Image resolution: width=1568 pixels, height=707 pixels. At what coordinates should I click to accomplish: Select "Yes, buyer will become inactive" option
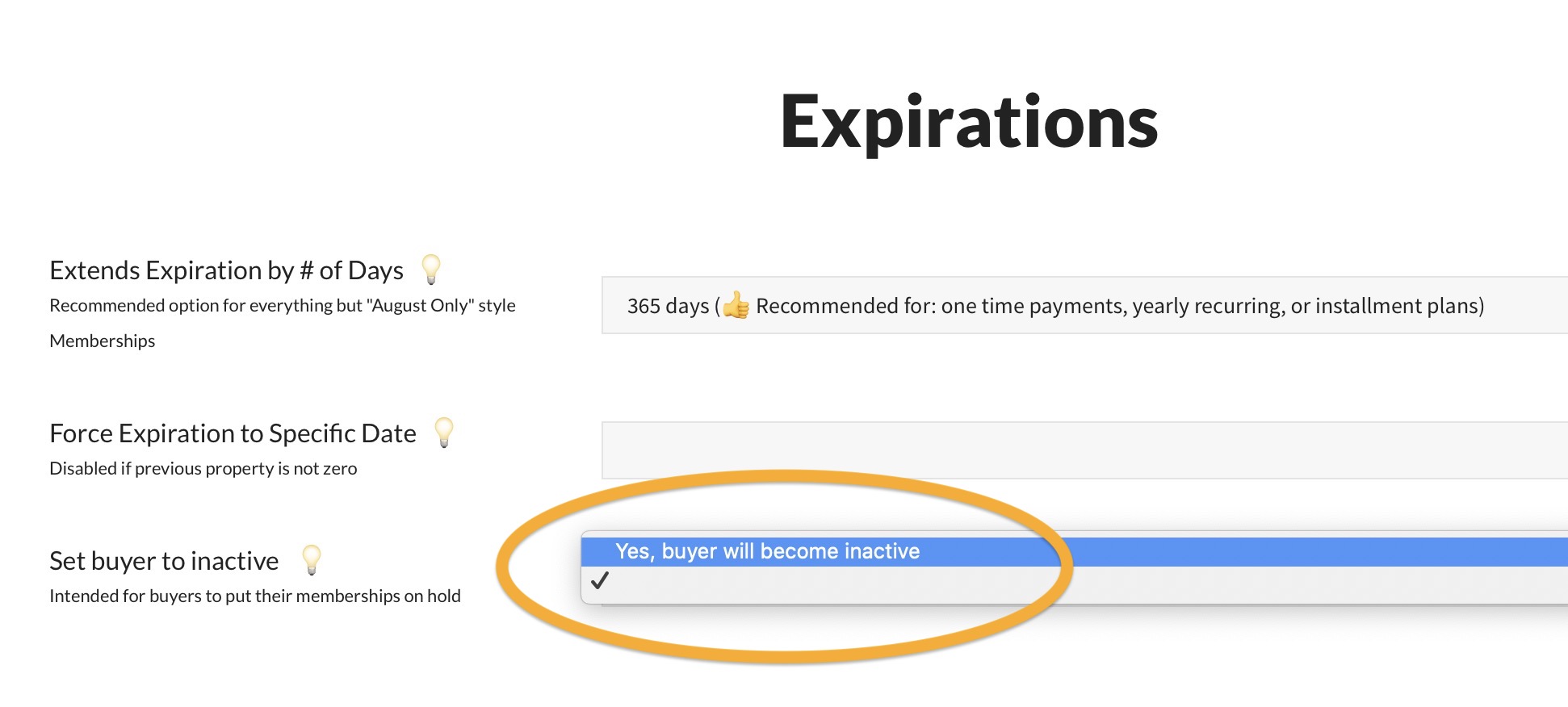(767, 551)
